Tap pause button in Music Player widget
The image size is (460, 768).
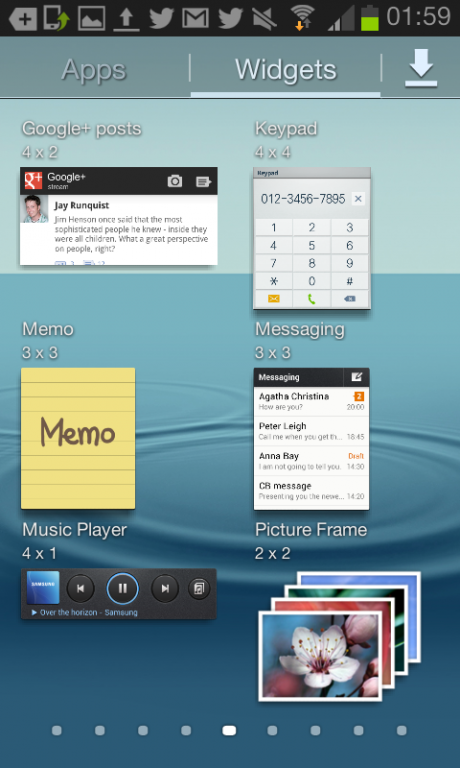[122, 588]
